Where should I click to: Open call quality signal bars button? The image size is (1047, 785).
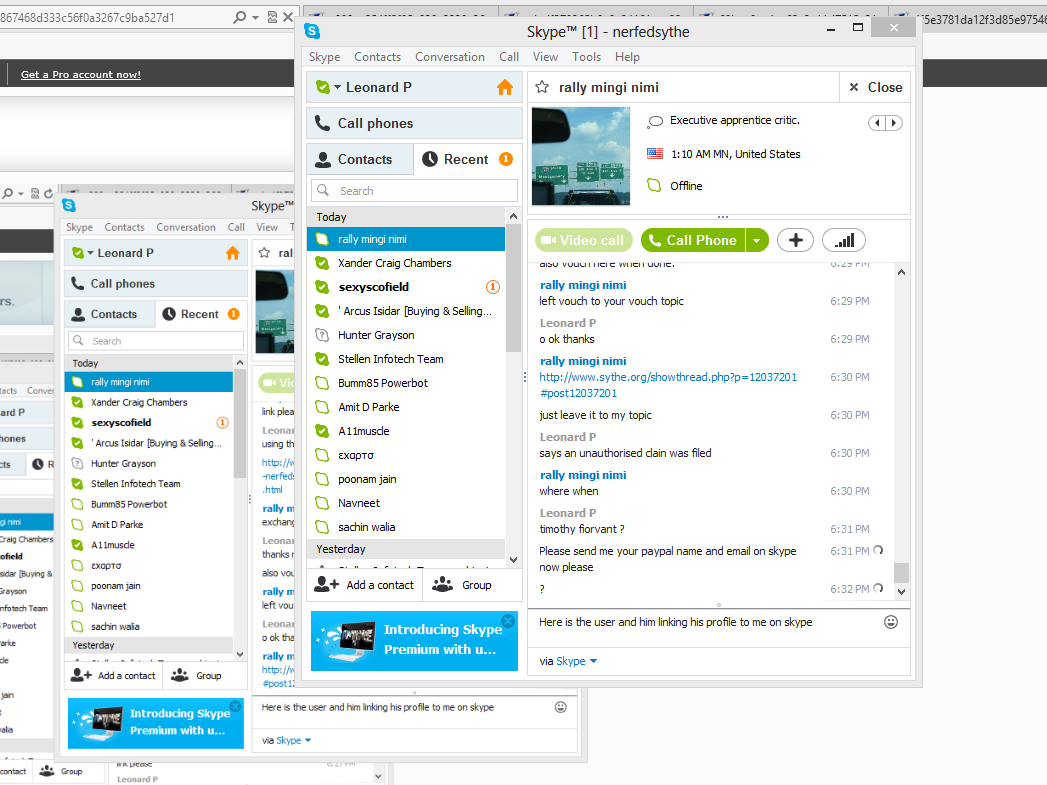click(x=844, y=240)
